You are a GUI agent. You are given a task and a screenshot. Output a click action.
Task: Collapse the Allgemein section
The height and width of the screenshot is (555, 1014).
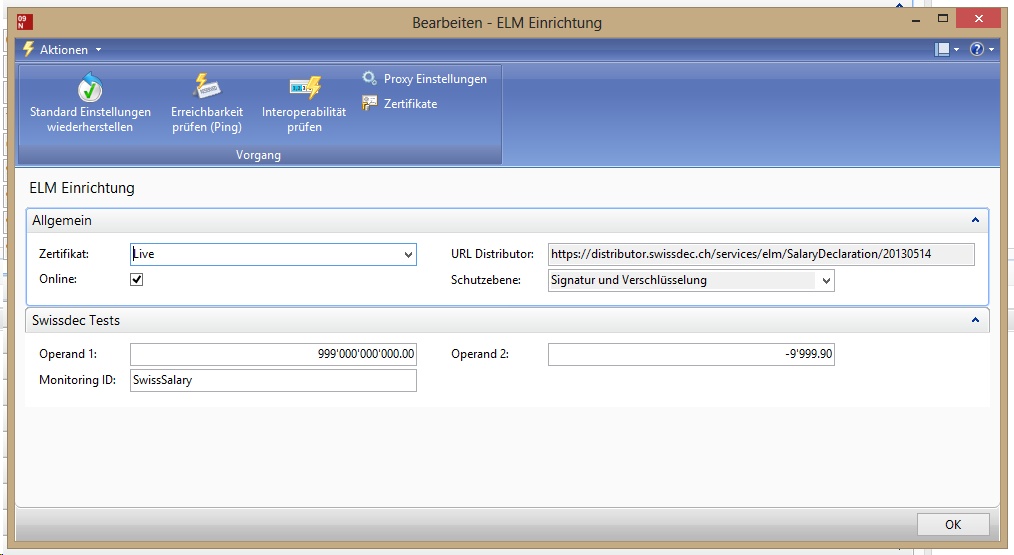coord(975,220)
